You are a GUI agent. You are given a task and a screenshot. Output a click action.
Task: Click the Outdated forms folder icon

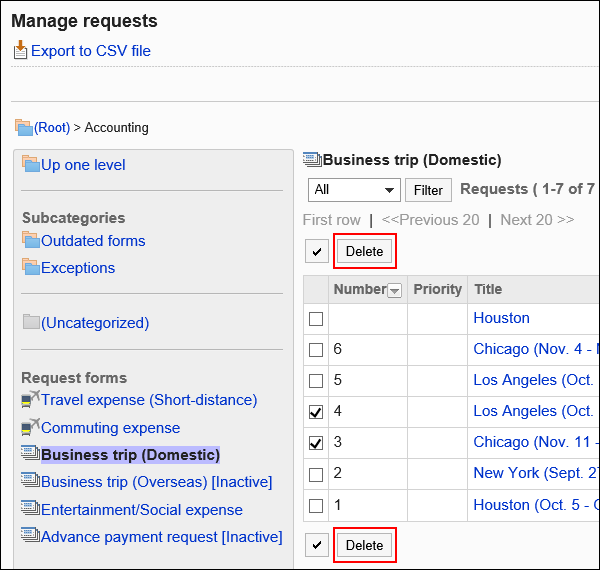click(x=31, y=240)
